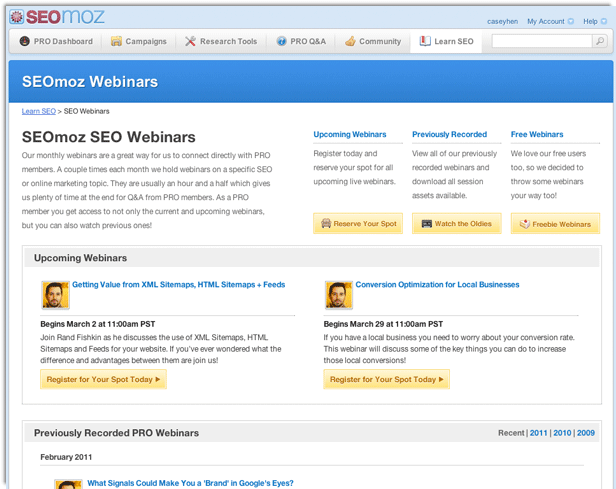Open the Getting Value from XML Sitemaps link
Viewport: 616px width, 489px height.
pos(178,285)
